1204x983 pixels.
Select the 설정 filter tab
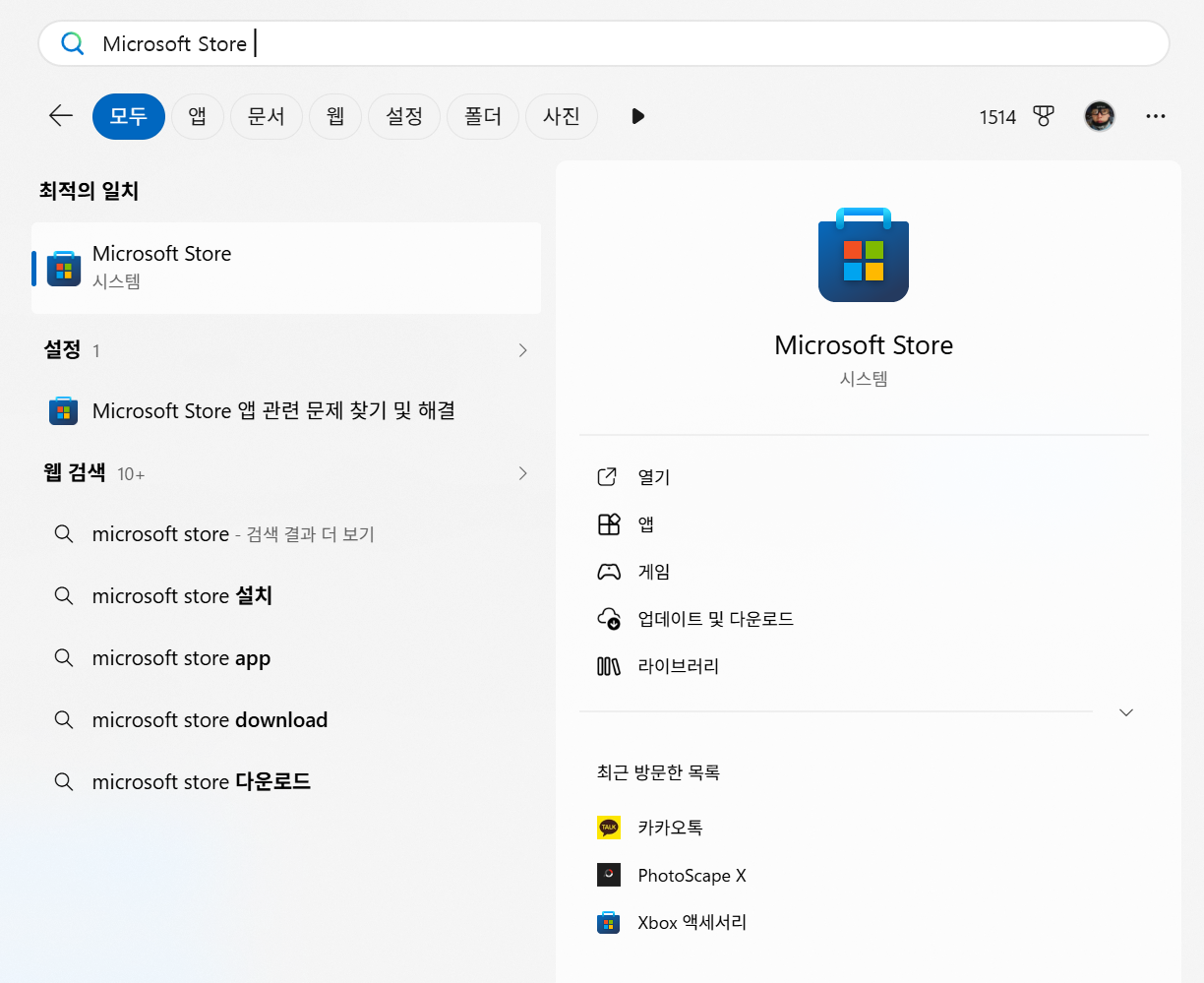tap(404, 116)
